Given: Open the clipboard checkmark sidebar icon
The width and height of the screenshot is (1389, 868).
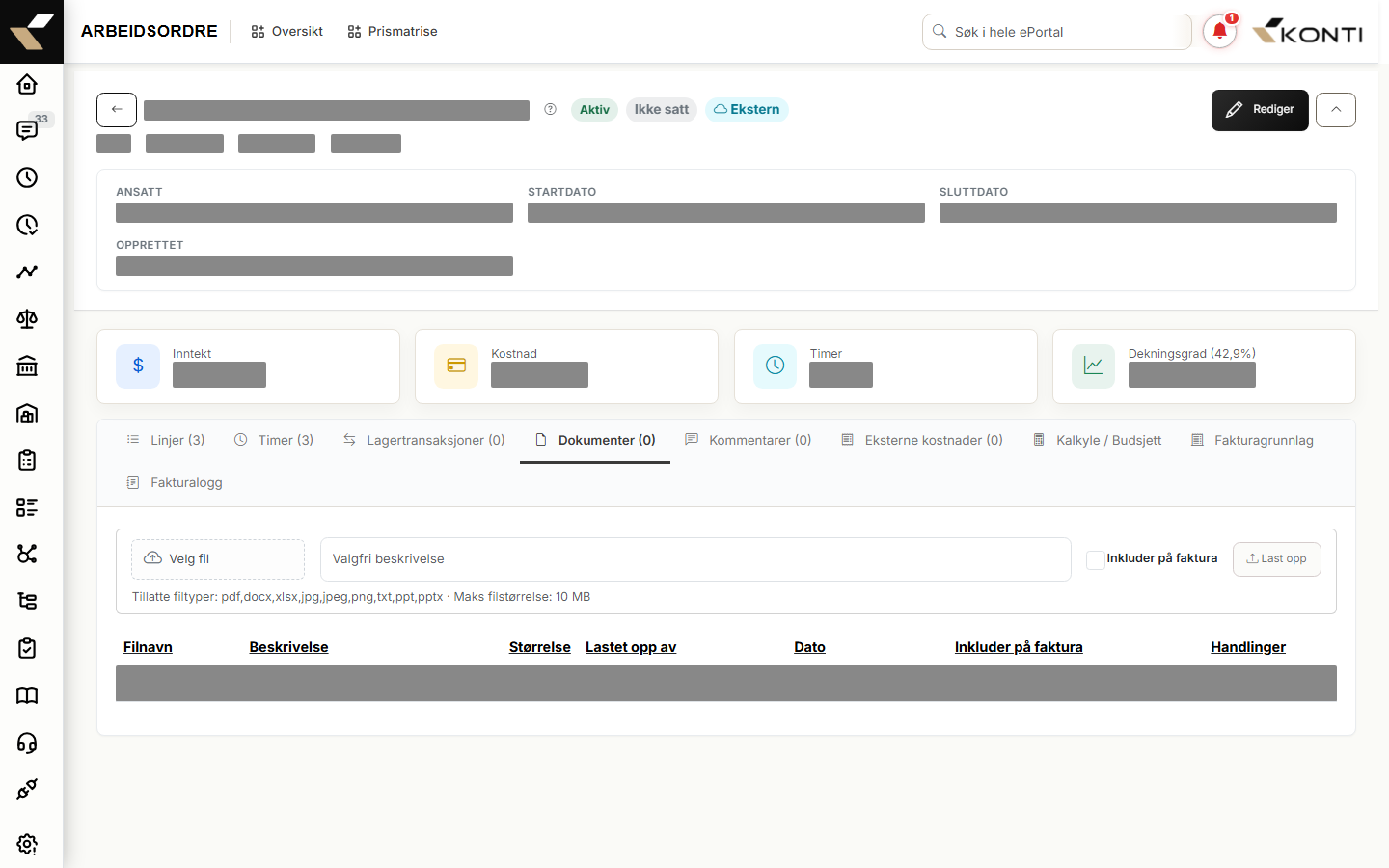Looking at the screenshot, I should (27, 648).
